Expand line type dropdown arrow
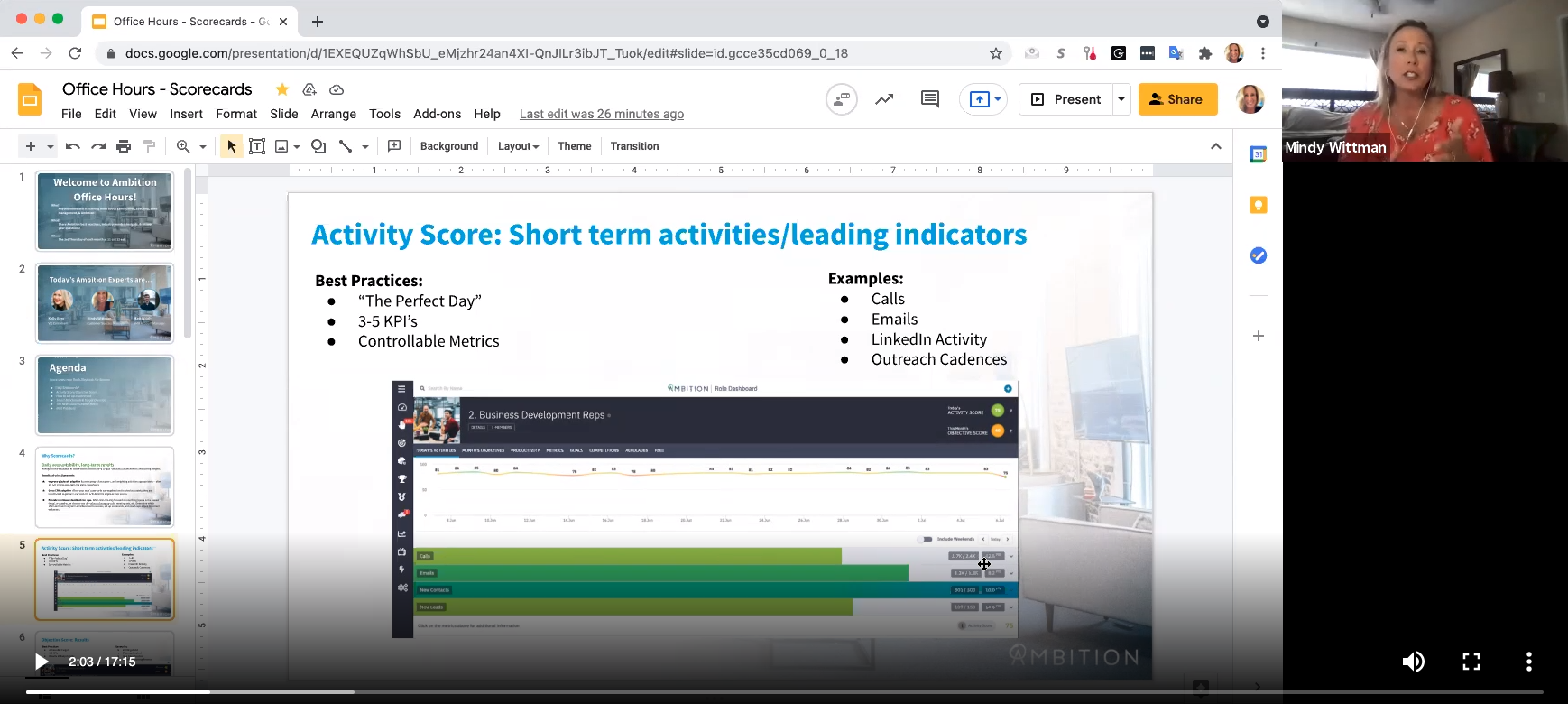This screenshot has height=704, width=1568. tap(365, 146)
